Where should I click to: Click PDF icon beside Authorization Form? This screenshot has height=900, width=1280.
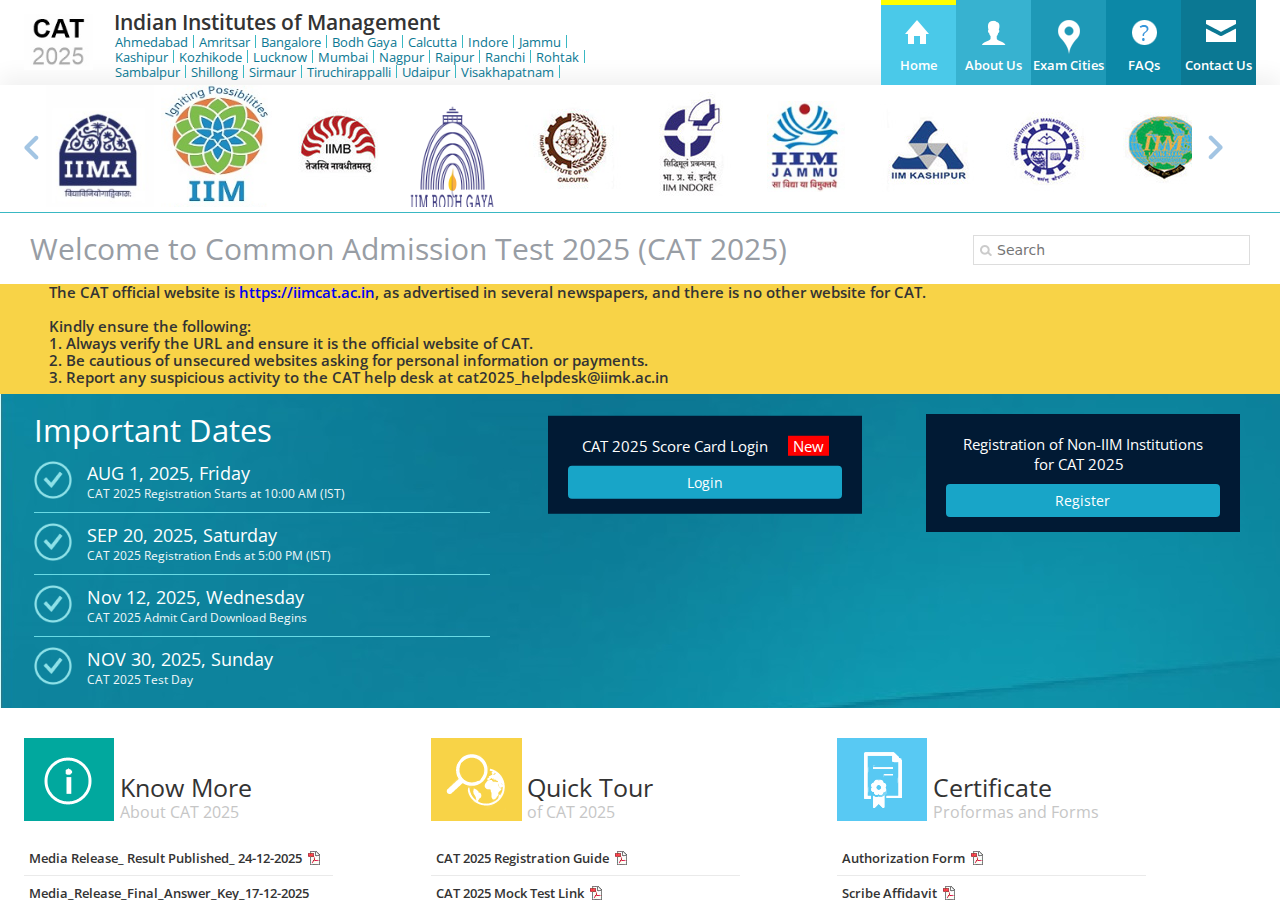(x=977, y=858)
